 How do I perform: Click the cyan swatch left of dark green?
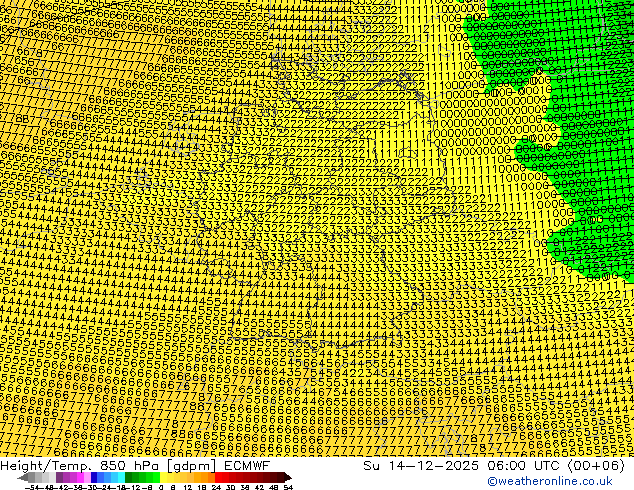pyautogui.click(x=122, y=477)
